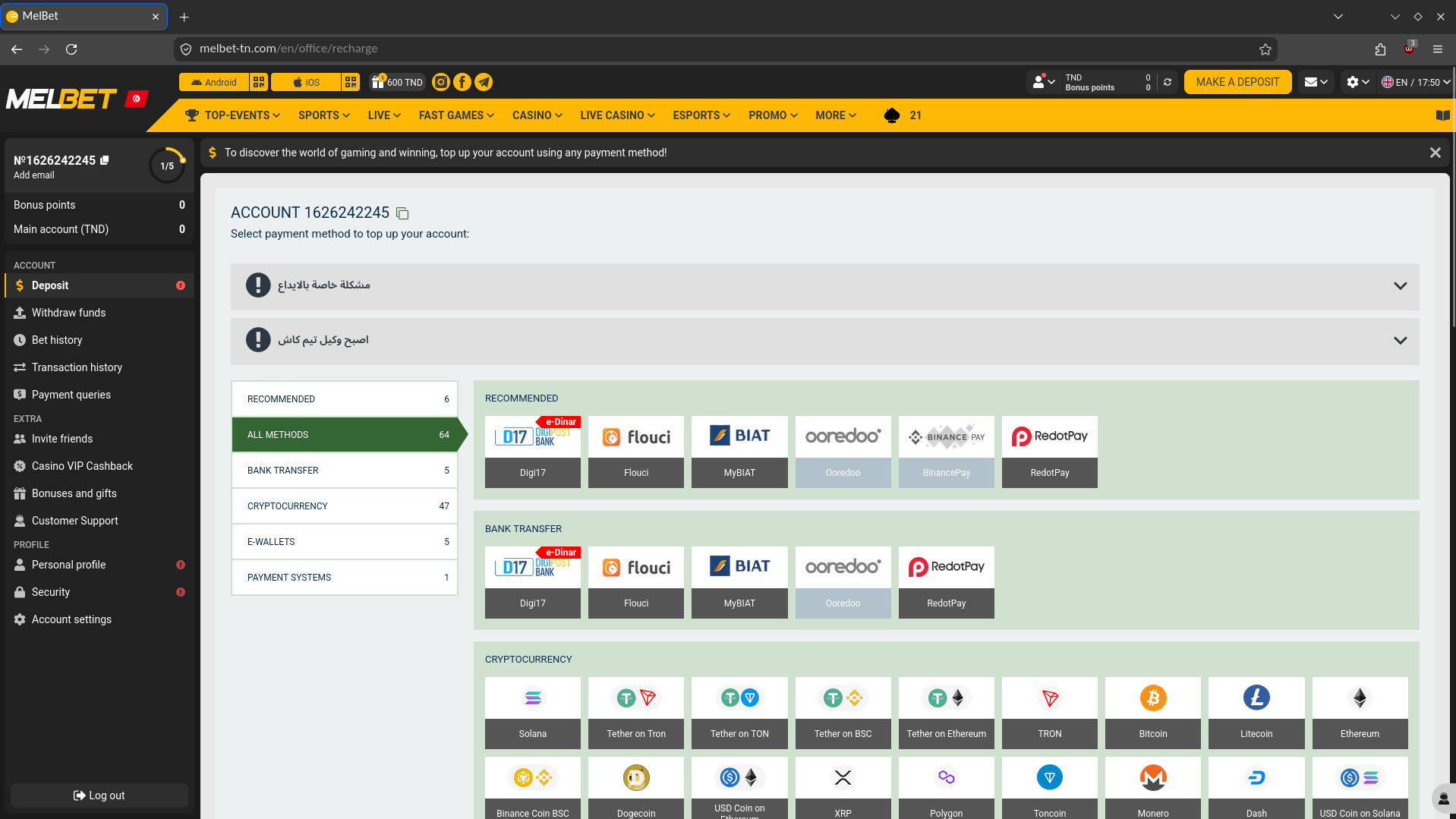The image size is (1456, 819).
Task: Copy account number in the sidebar
Action: pos(105,160)
